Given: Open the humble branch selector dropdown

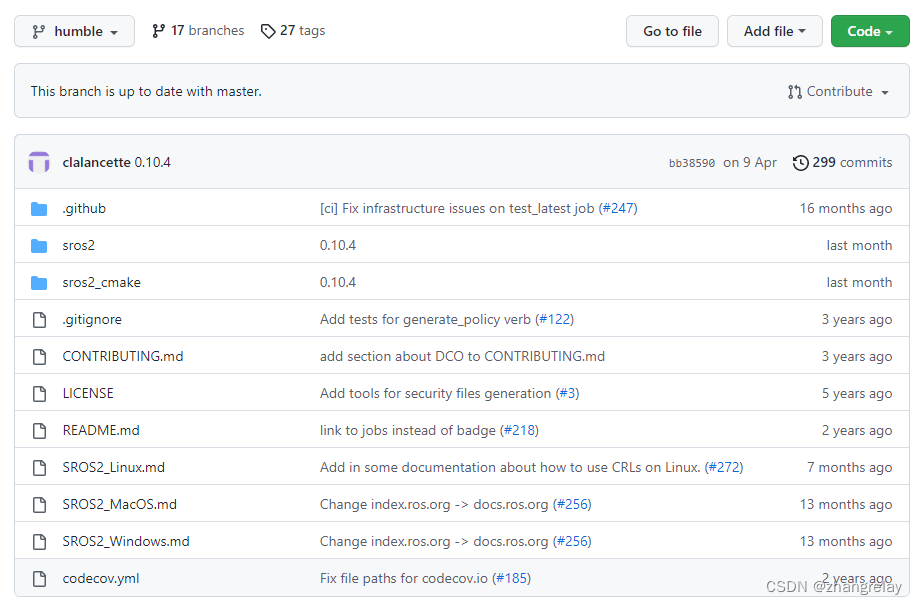Looking at the screenshot, I should coord(74,31).
